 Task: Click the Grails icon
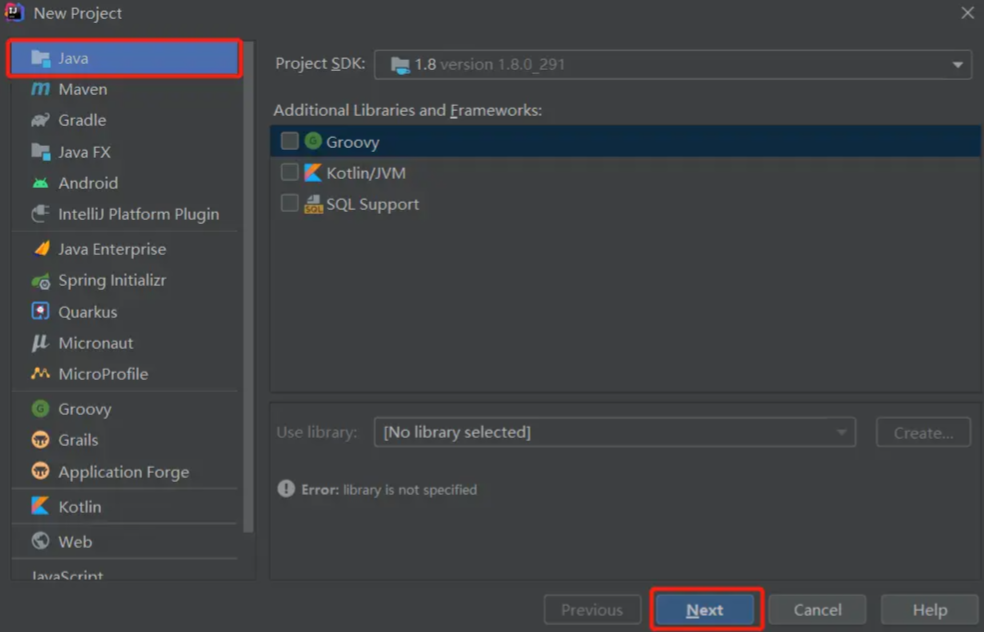(40, 439)
